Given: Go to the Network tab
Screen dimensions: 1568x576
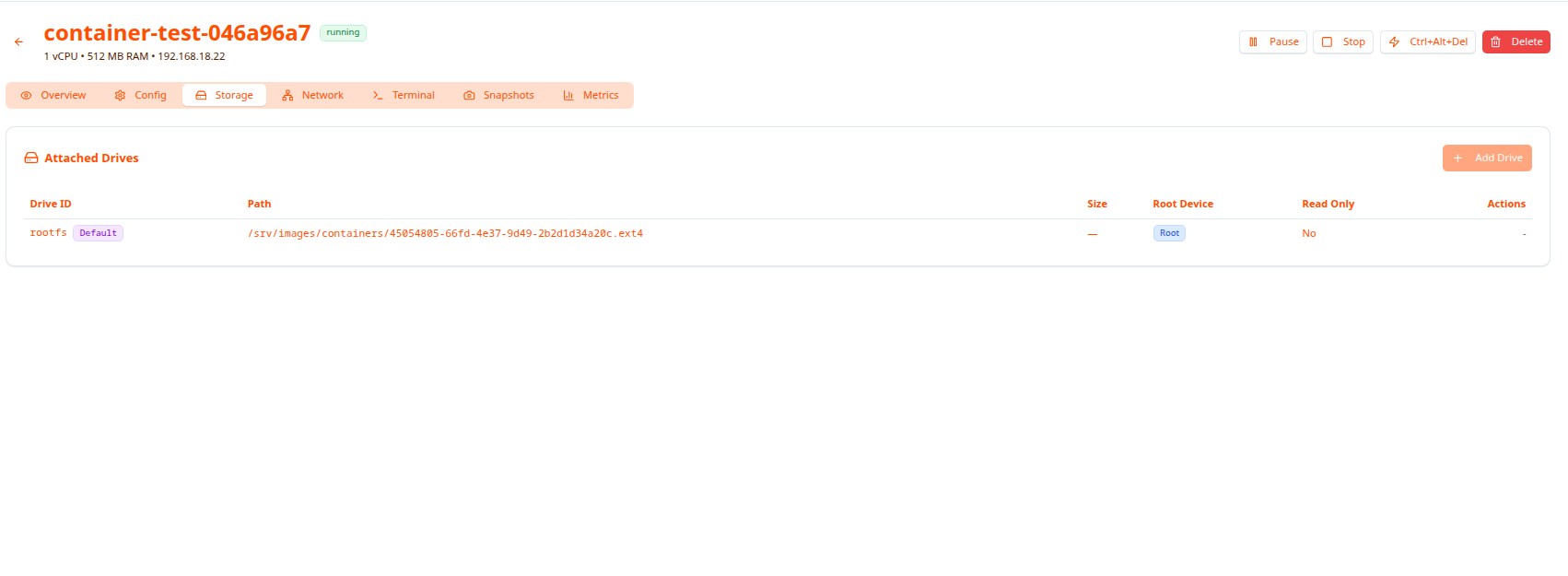Looking at the screenshot, I should point(312,96).
